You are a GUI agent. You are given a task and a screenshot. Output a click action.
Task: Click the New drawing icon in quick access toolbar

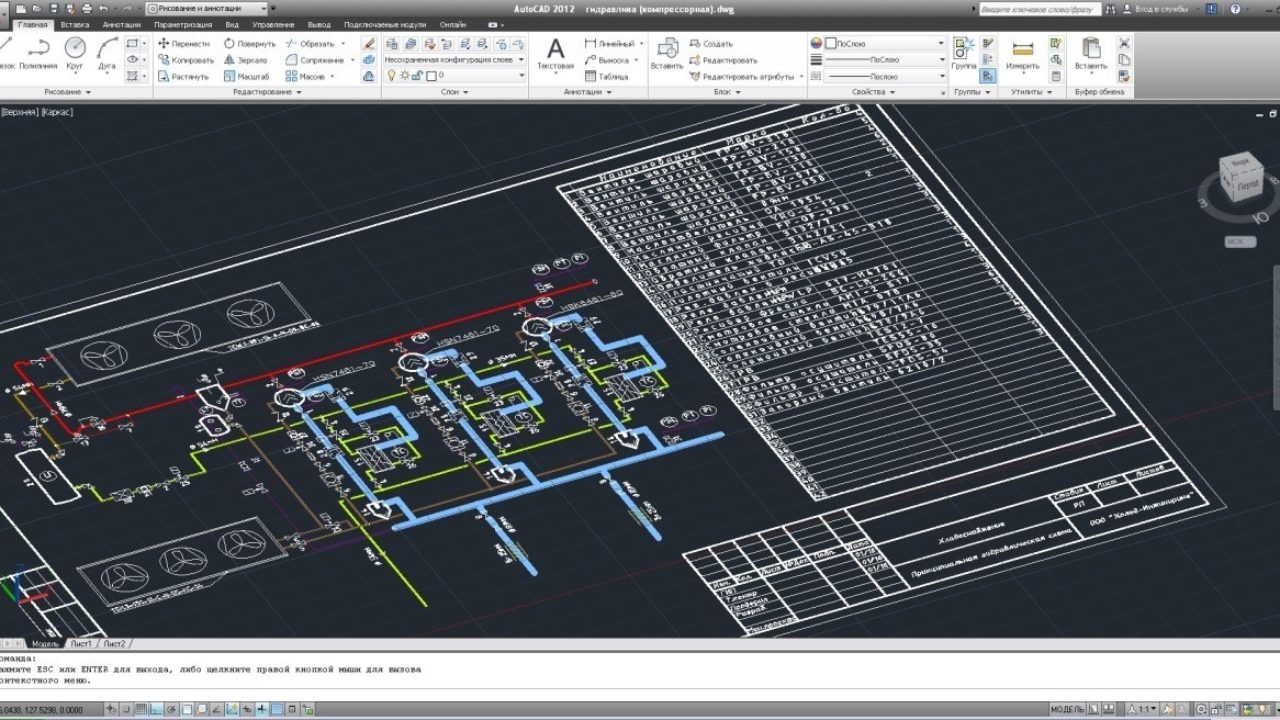[22, 8]
